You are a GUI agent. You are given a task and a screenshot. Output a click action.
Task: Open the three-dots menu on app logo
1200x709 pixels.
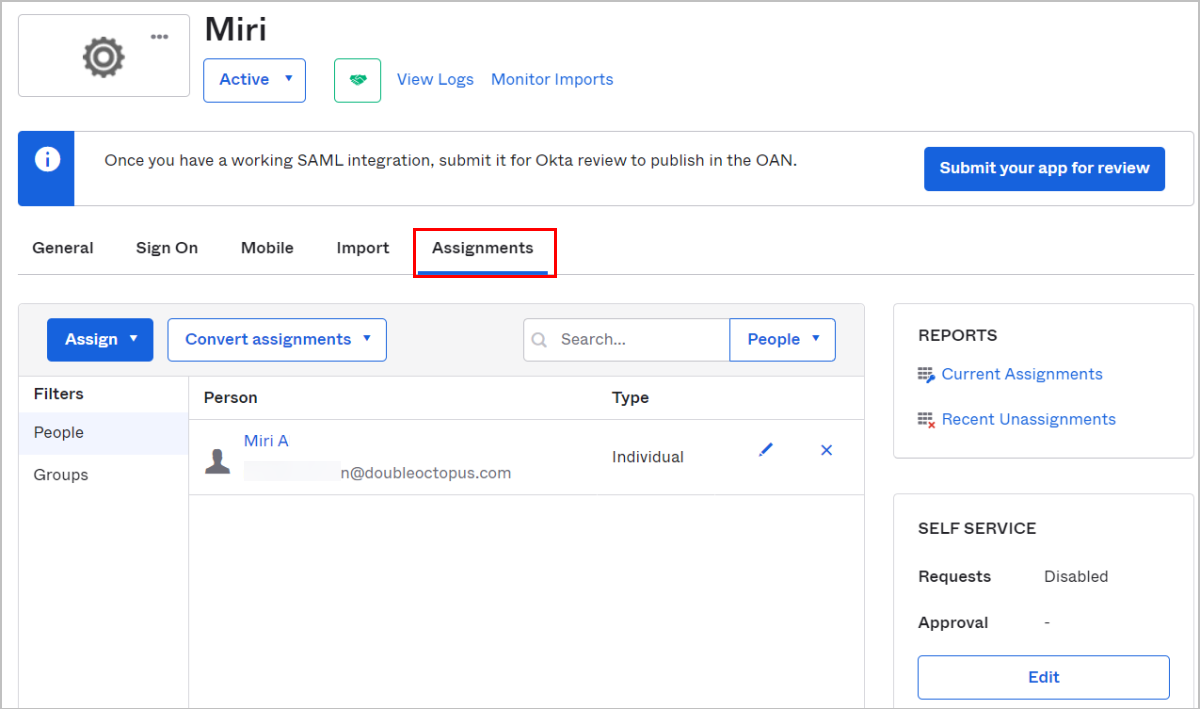click(x=160, y=36)
